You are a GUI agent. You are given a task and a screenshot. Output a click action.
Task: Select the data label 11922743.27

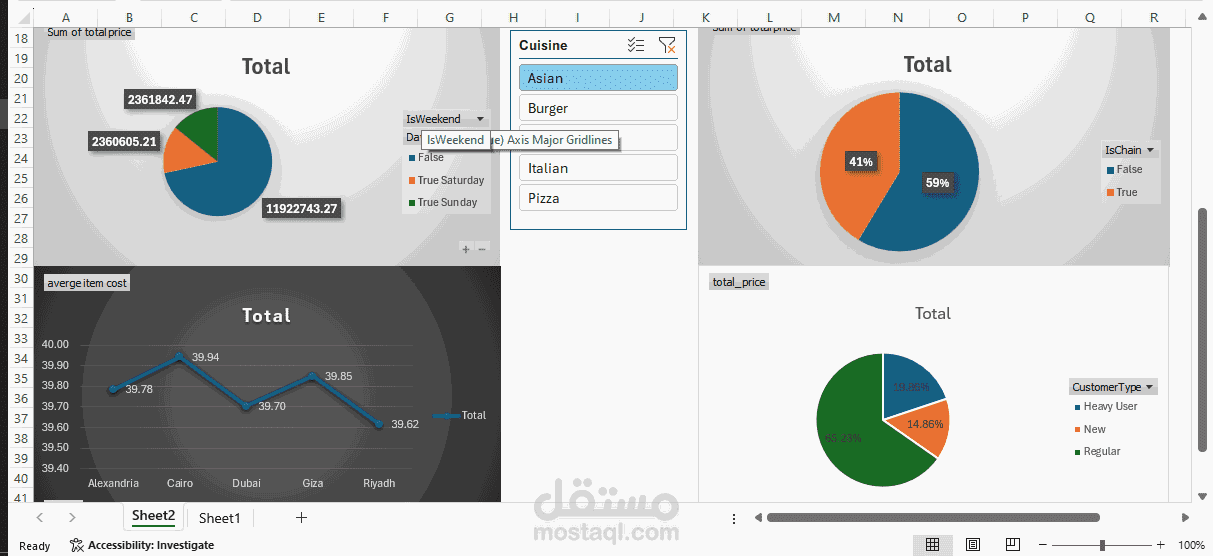point(301,209)
